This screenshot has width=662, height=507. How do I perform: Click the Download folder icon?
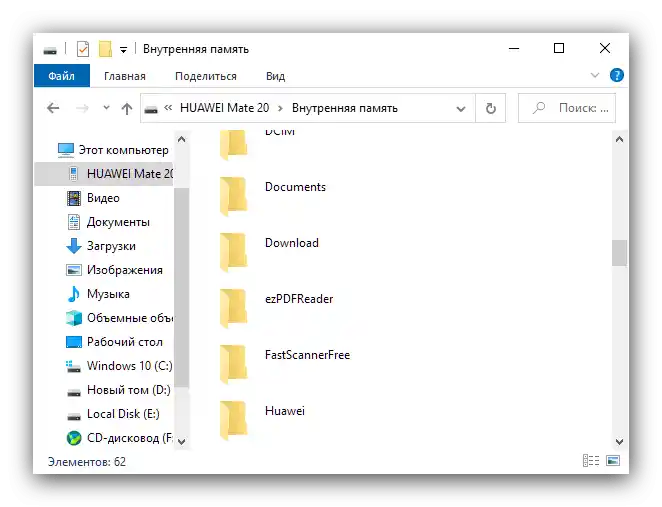point(233,252)
